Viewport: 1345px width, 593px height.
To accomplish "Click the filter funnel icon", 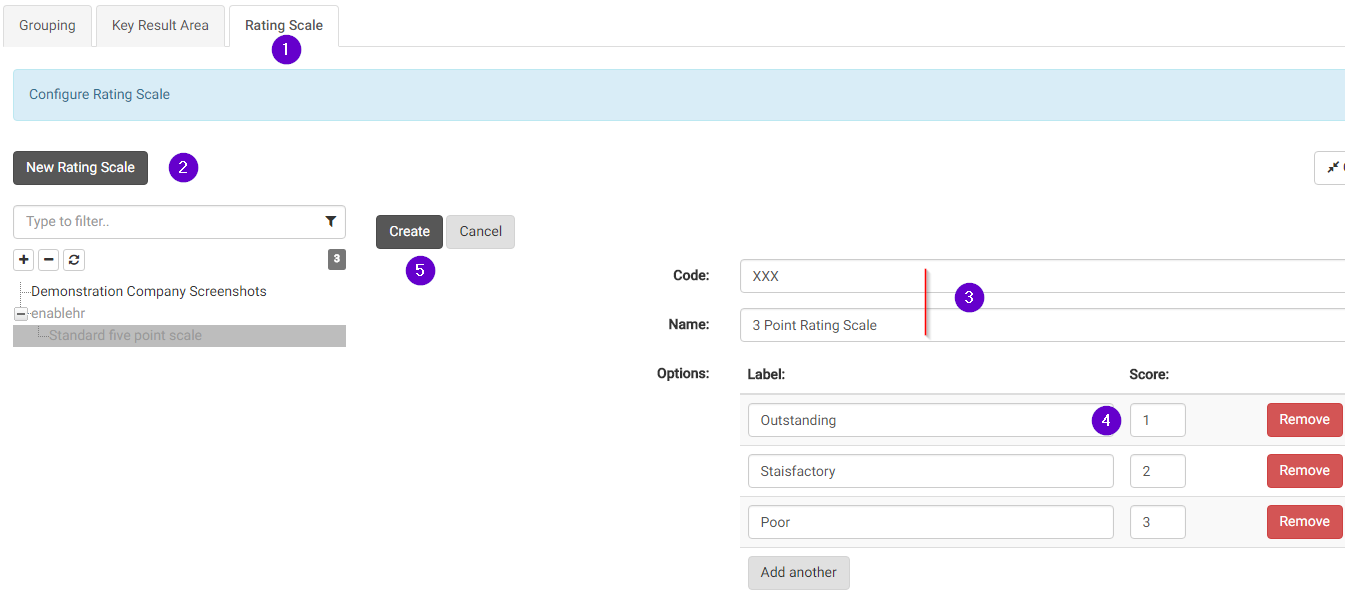I will 331,222.
